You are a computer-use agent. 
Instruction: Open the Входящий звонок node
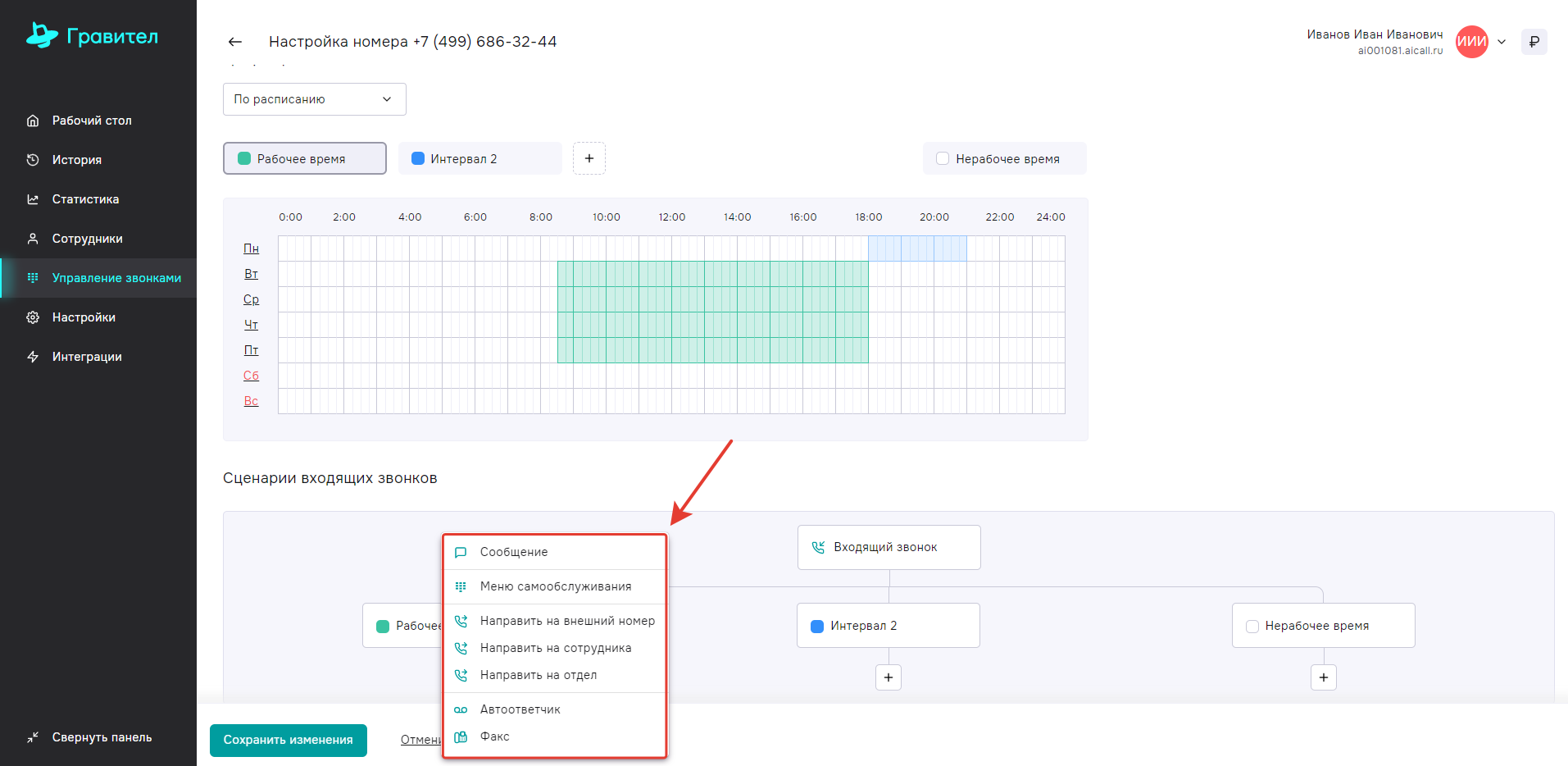point(889,547)
